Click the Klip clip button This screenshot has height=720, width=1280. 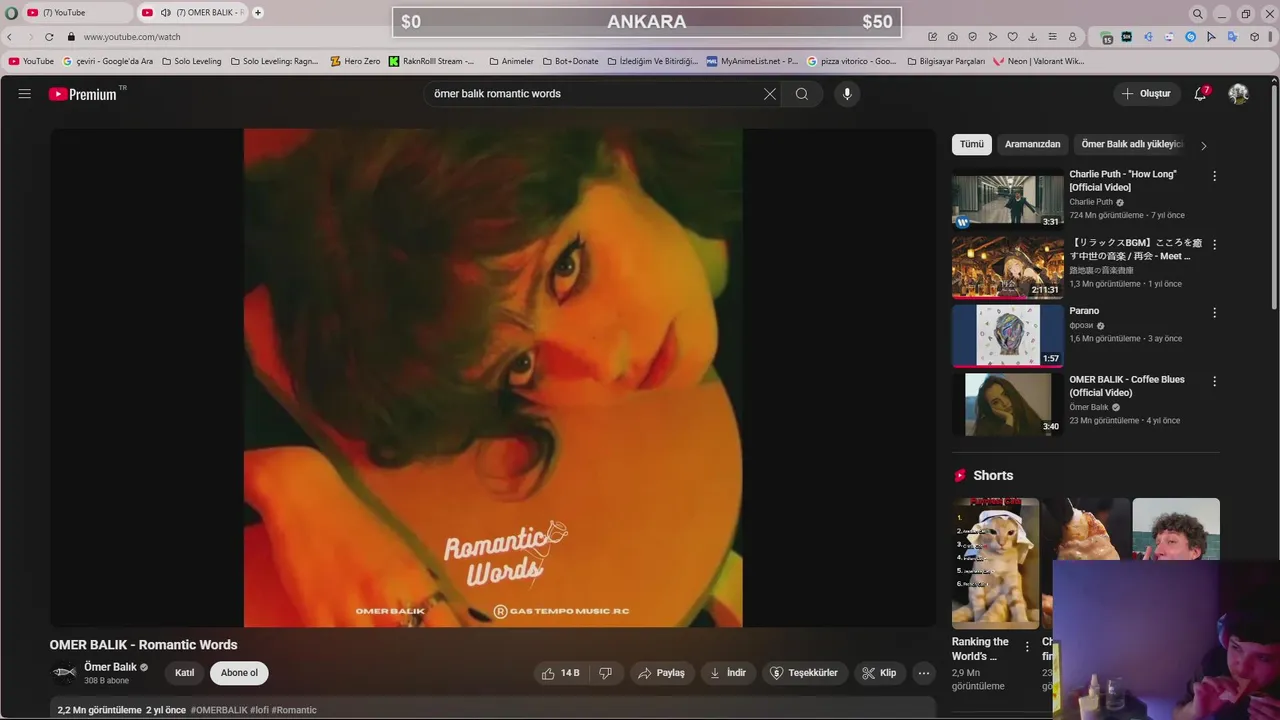(880, 673)
